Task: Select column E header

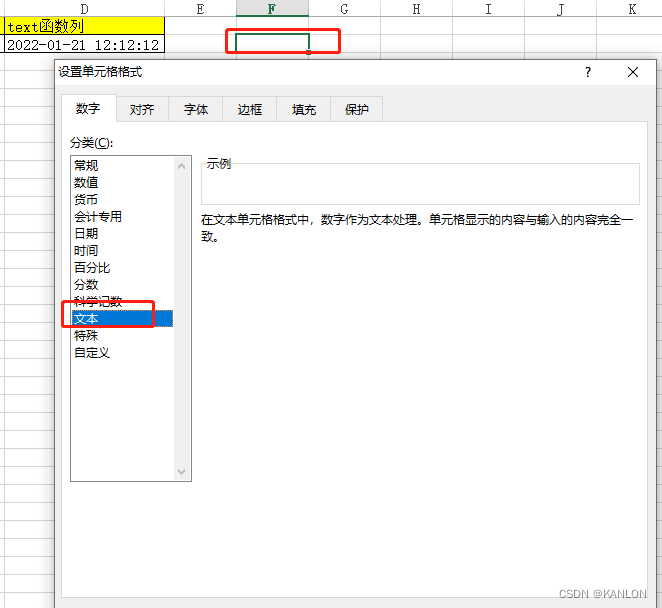Action: (x=201, y=8)
